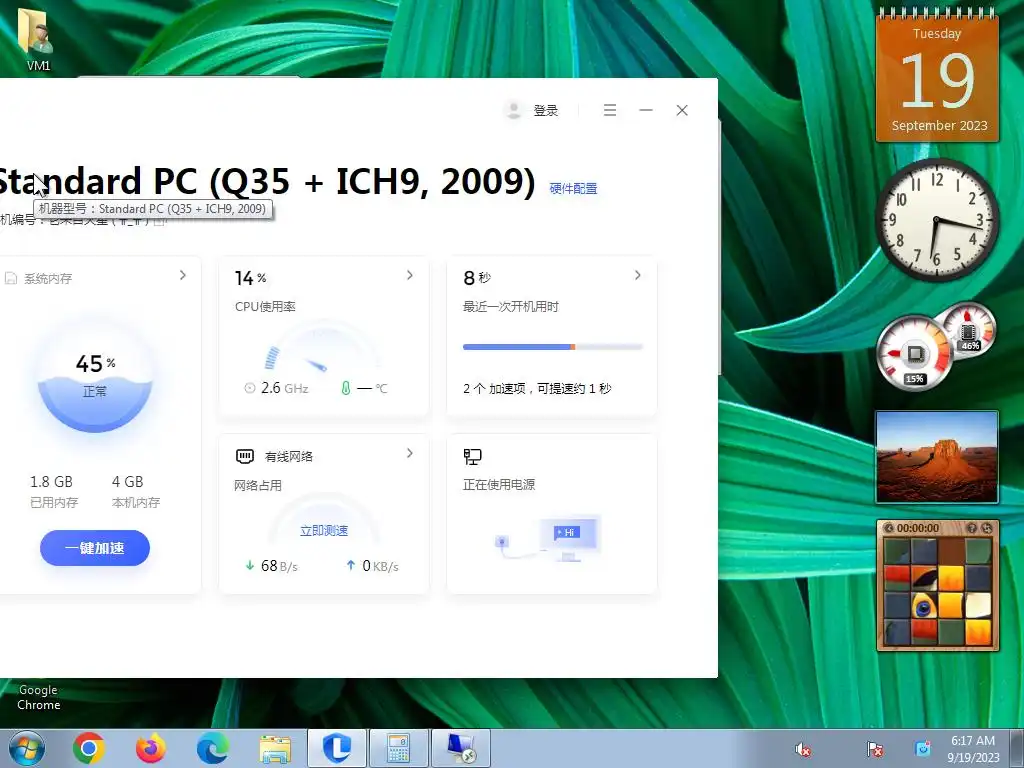Click the green CPU temperature thermometer icon
The image size is (1024, 768).
[346, 389]
